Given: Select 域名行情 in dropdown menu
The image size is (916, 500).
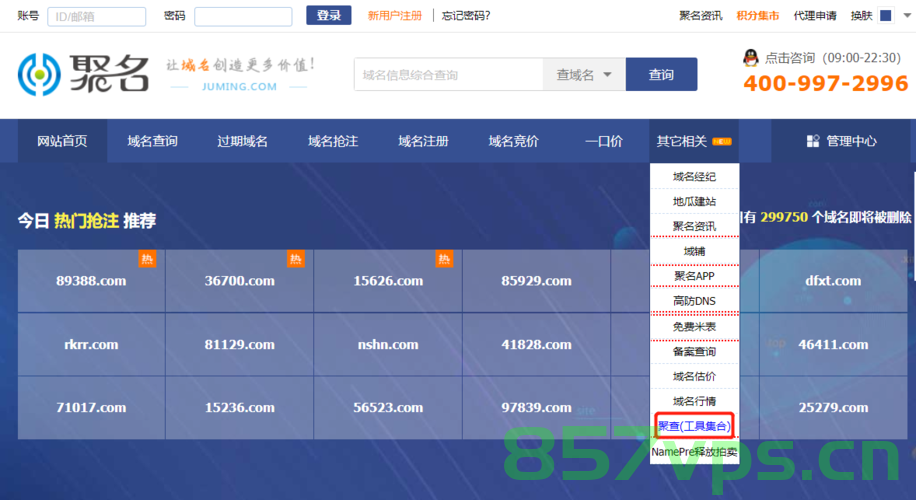Looking at the screenshot, I should pos(694,401).
